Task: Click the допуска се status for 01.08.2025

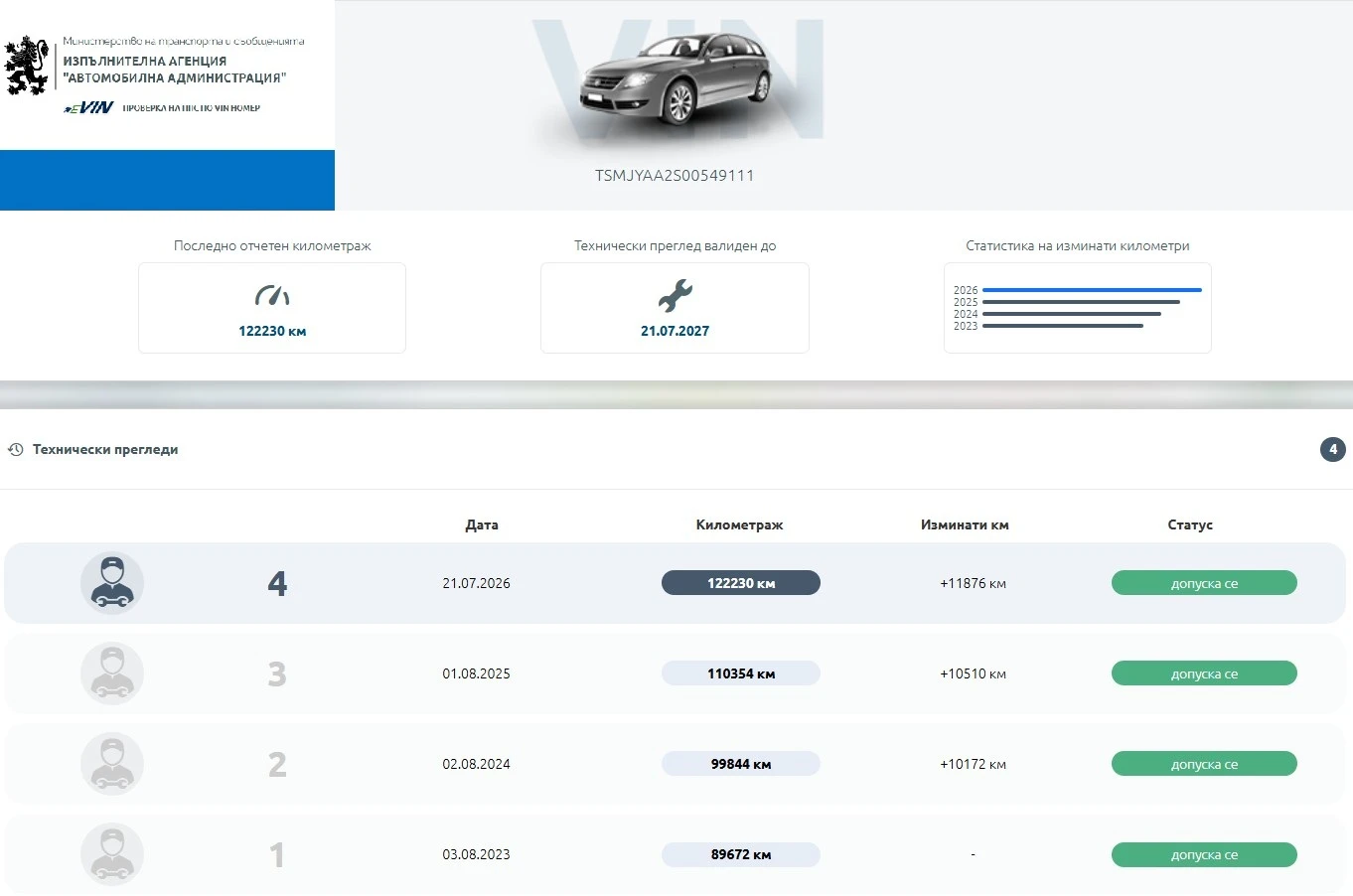Action: coord(1204,673)
